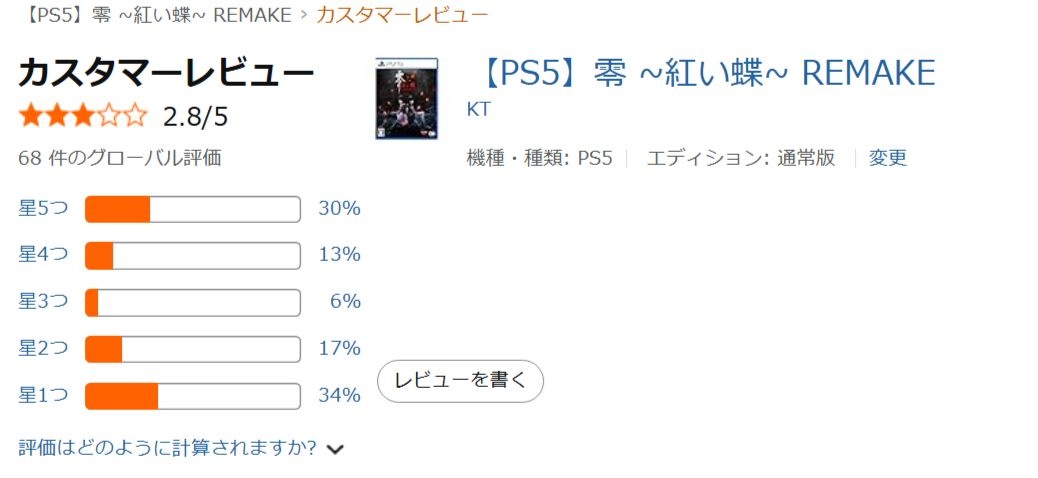Filter reviews by 星2つ label
1038x478 pixels.
pyautogui.click(x=43, y=348)
